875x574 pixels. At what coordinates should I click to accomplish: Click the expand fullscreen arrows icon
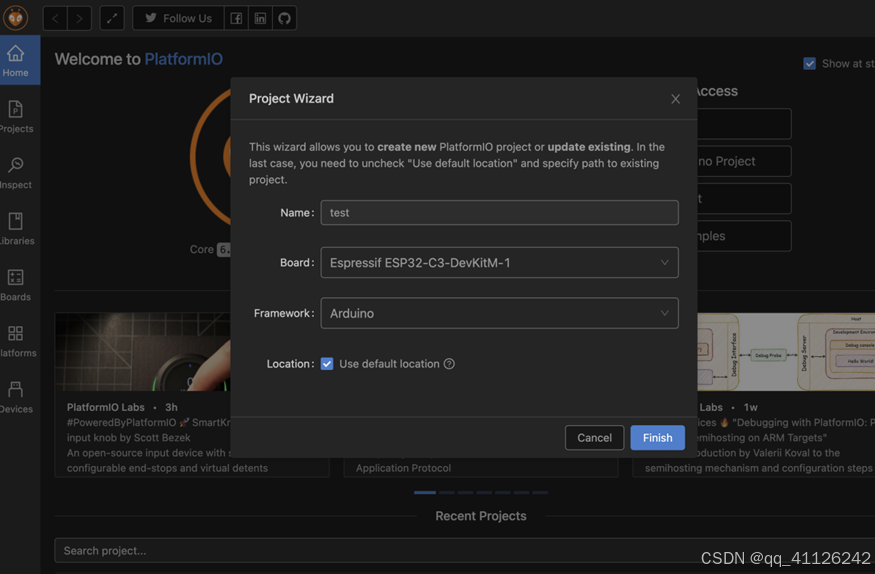pyautogui.click(x=112, y=18)
